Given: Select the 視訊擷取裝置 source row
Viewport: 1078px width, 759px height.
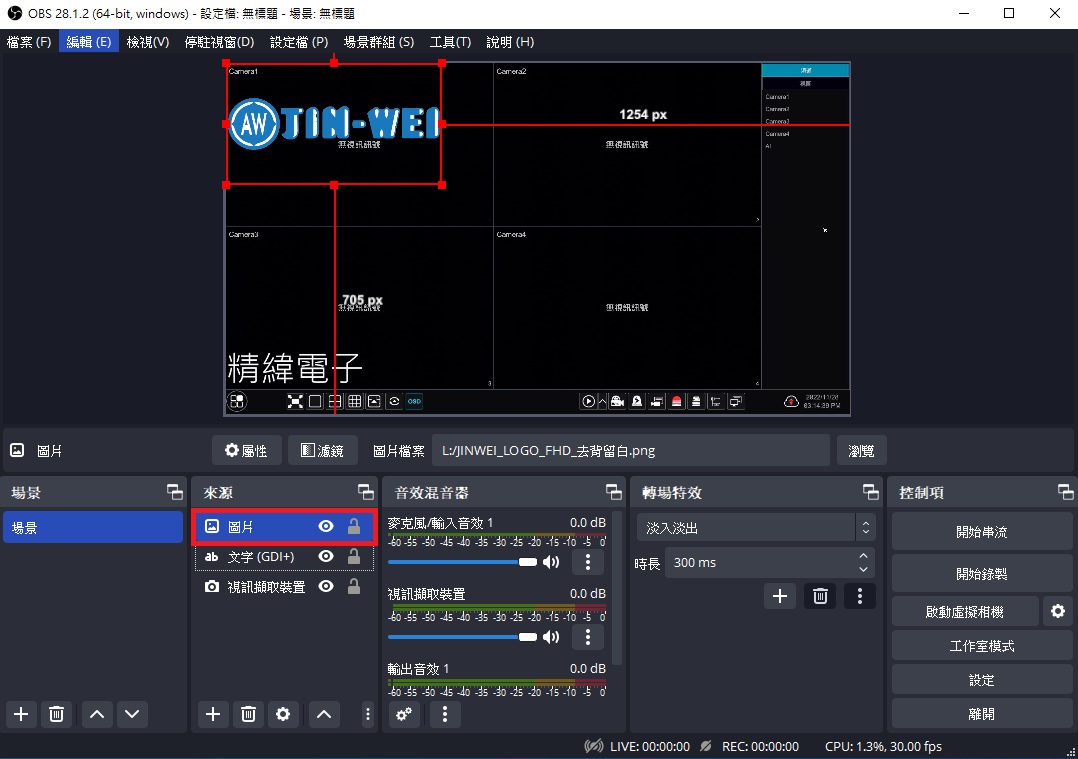Looking at the screenshot, I should coord(284,586).
